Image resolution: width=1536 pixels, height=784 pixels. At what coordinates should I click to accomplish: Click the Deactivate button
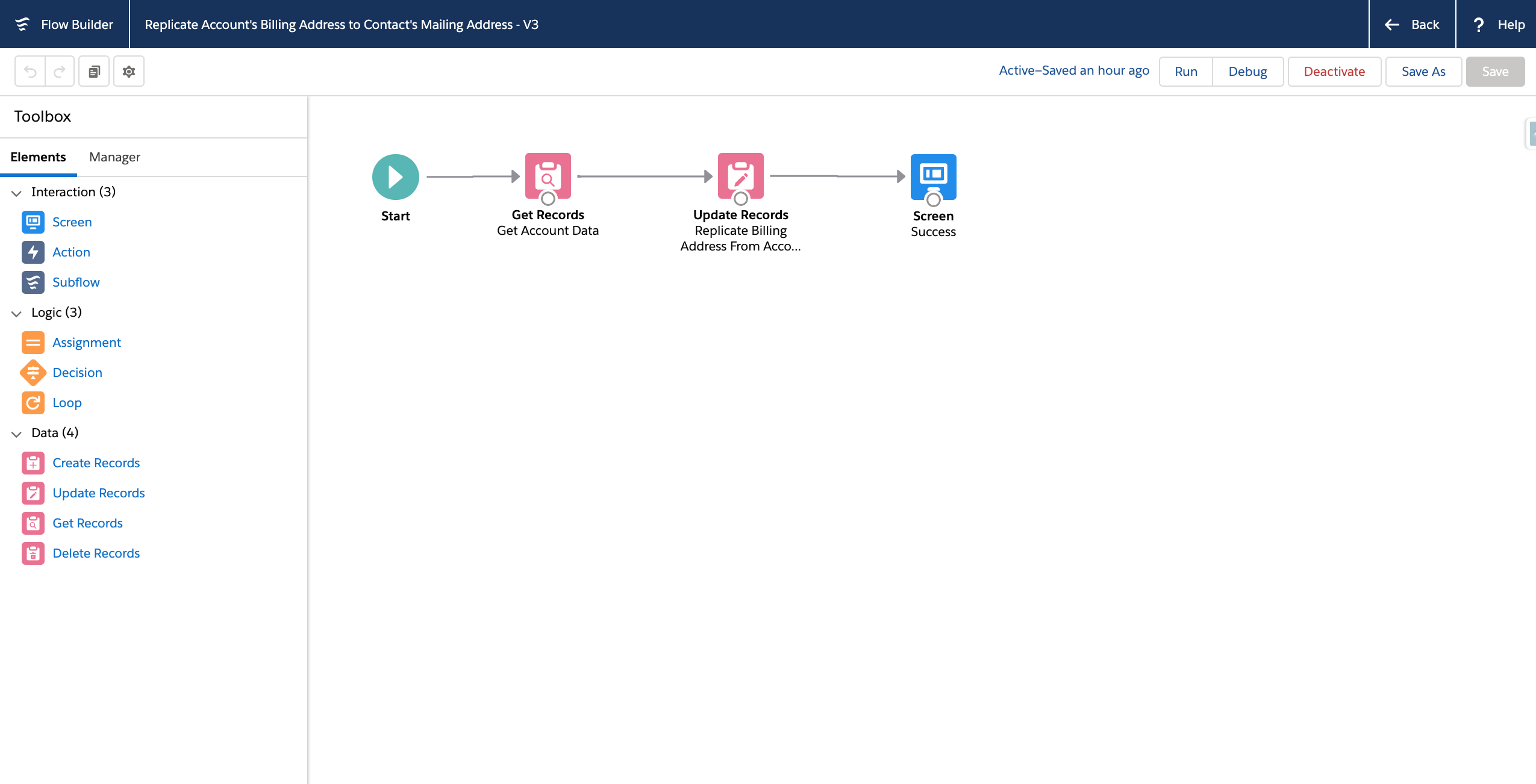tap(1334, 71)
